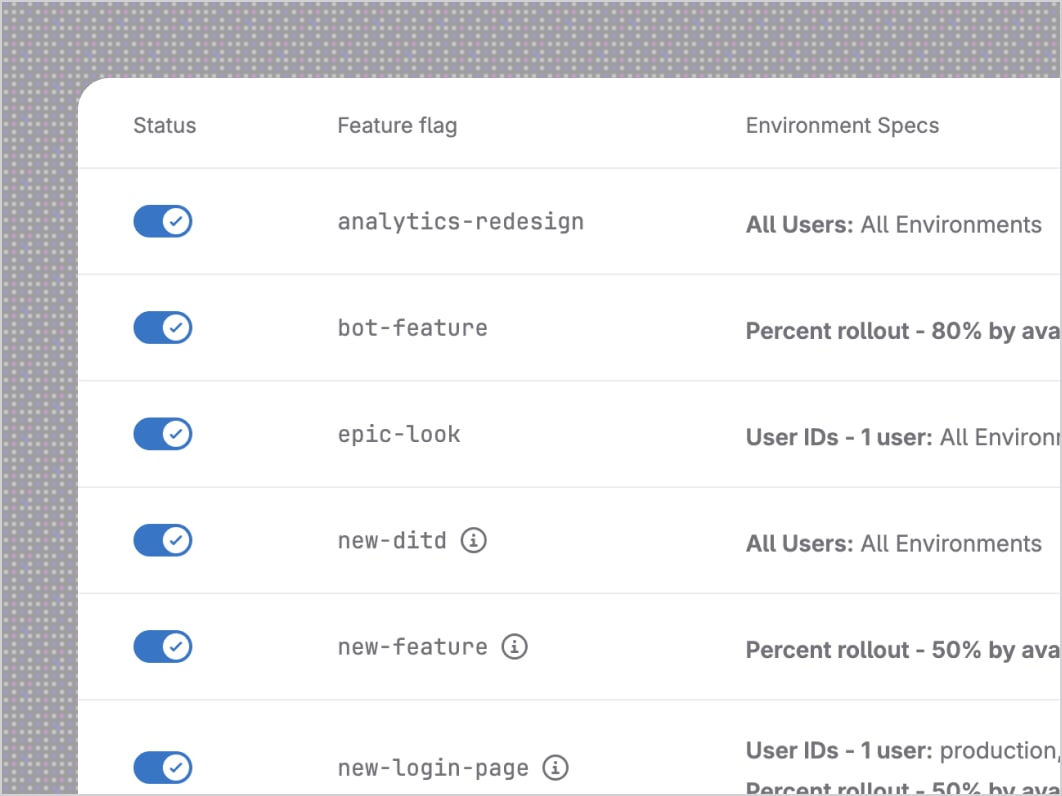Screen dimensions: 1062x796
Task: Click the epic-look flag name
Action: pos(399,434)
